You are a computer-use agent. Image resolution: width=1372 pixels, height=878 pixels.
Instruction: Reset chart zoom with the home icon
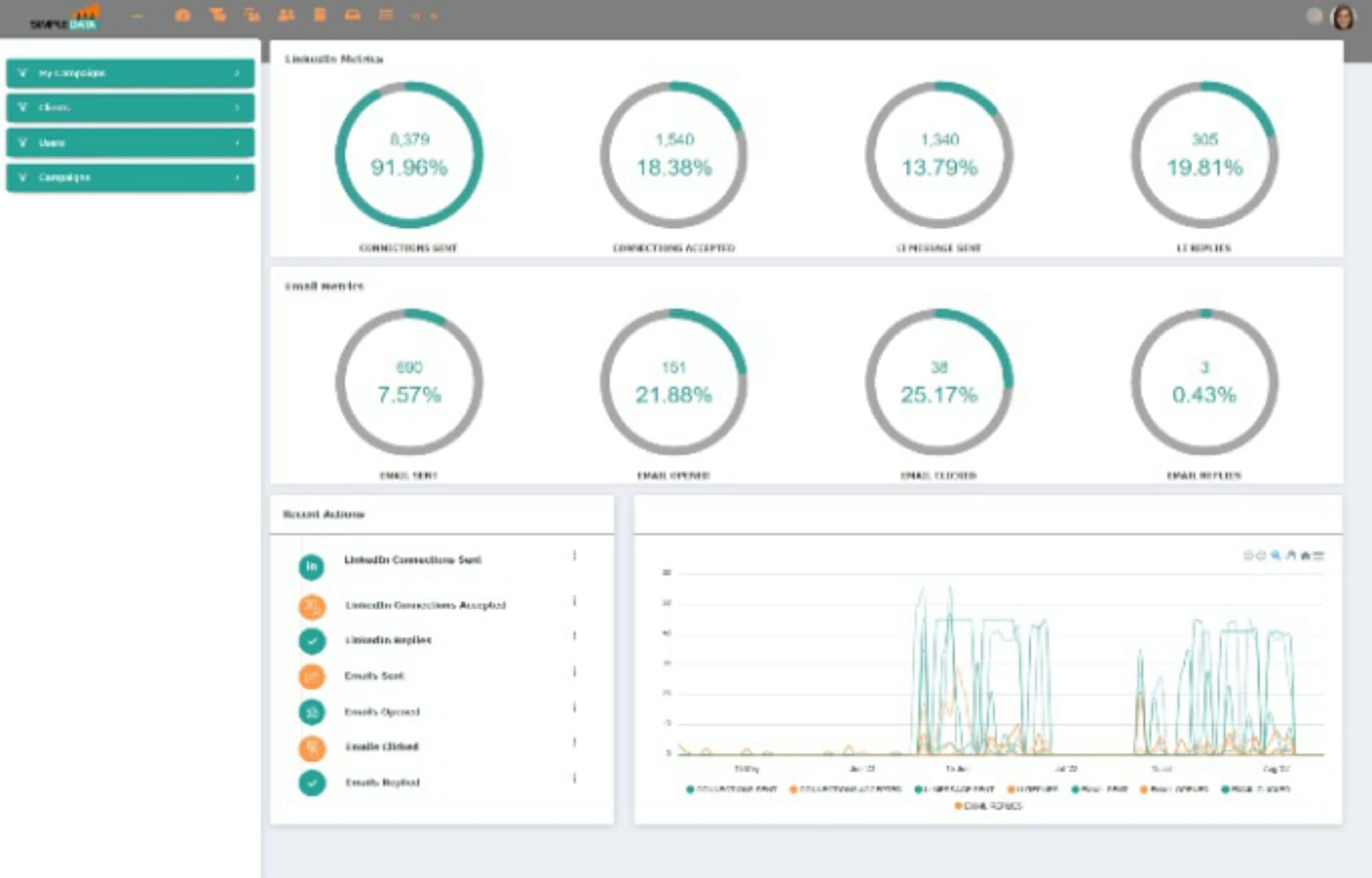coord(1306,555)
